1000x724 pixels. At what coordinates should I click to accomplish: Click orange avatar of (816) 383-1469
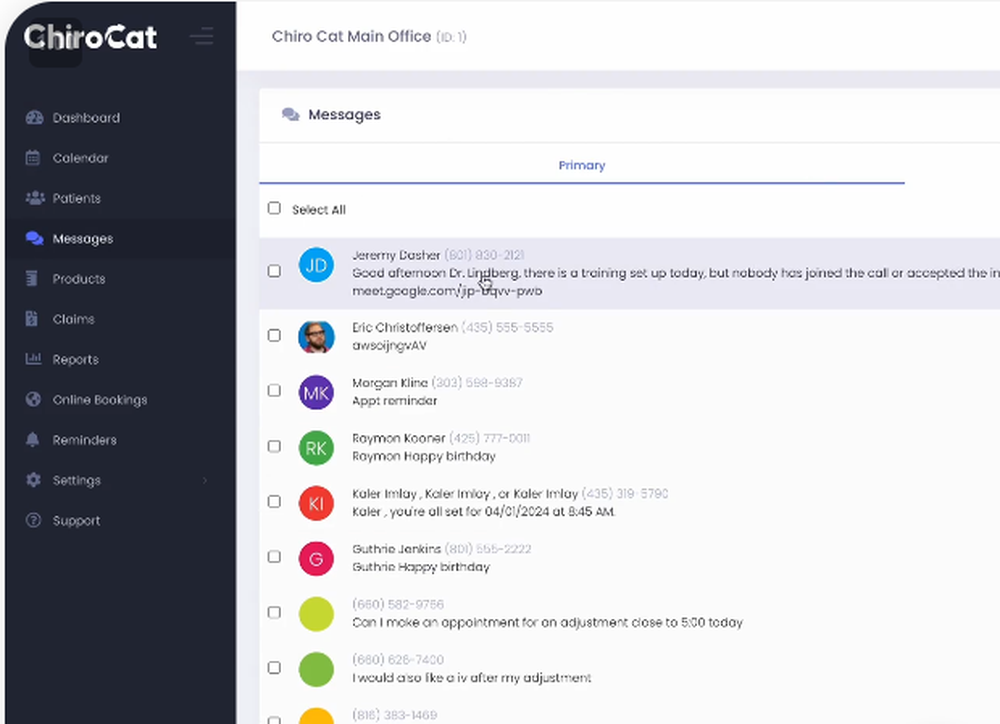click(x=316, y=716)
